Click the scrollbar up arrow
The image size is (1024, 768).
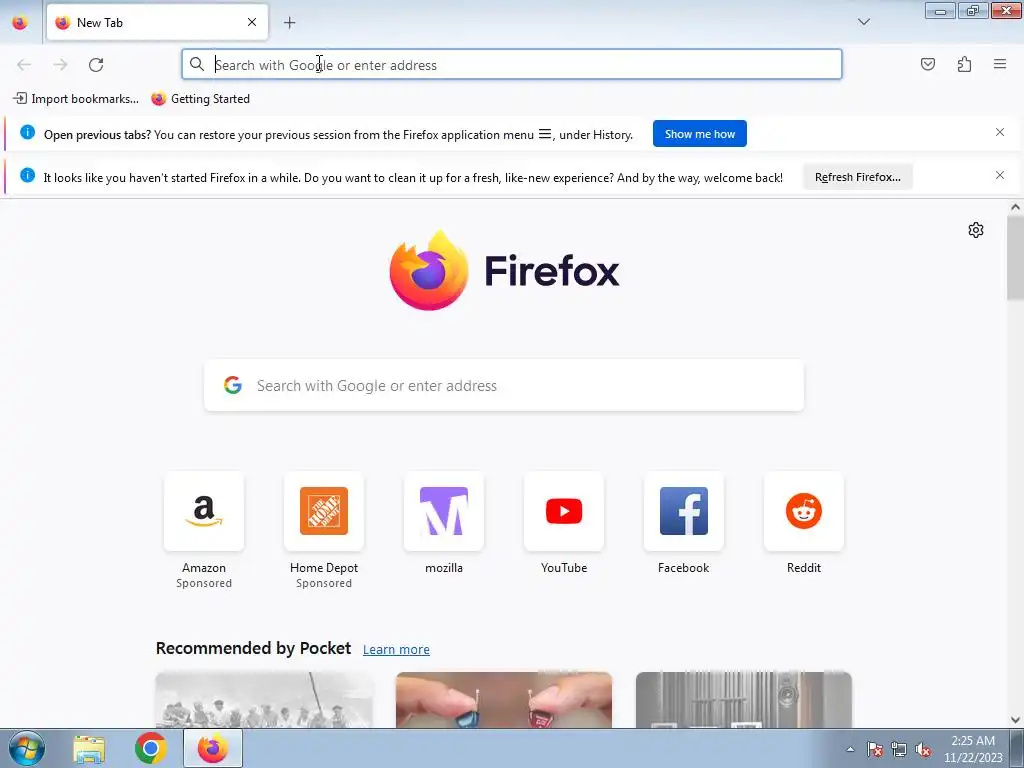[1015, 208]
